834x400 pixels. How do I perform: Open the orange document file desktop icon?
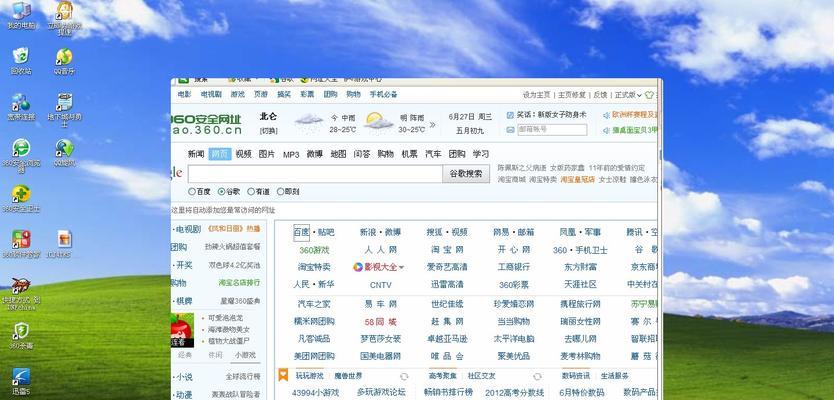tap(64, 244)
